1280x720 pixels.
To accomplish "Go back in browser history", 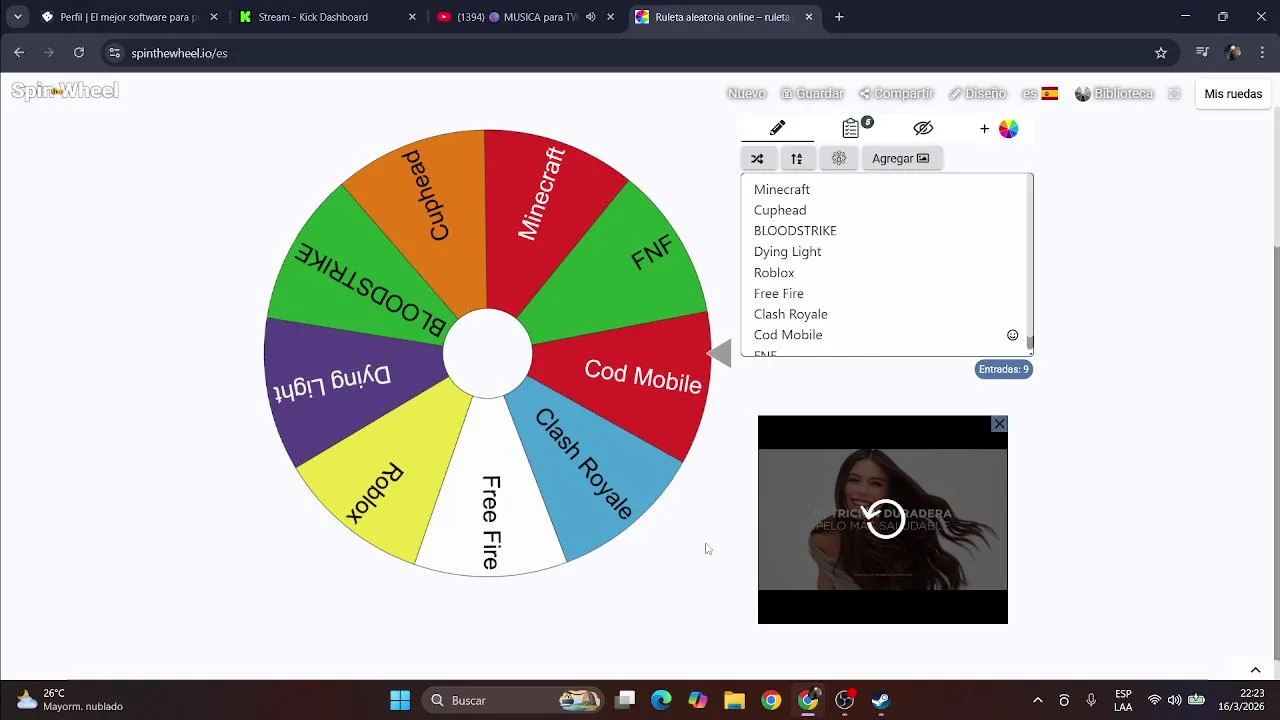I will (x=19, y=53).
